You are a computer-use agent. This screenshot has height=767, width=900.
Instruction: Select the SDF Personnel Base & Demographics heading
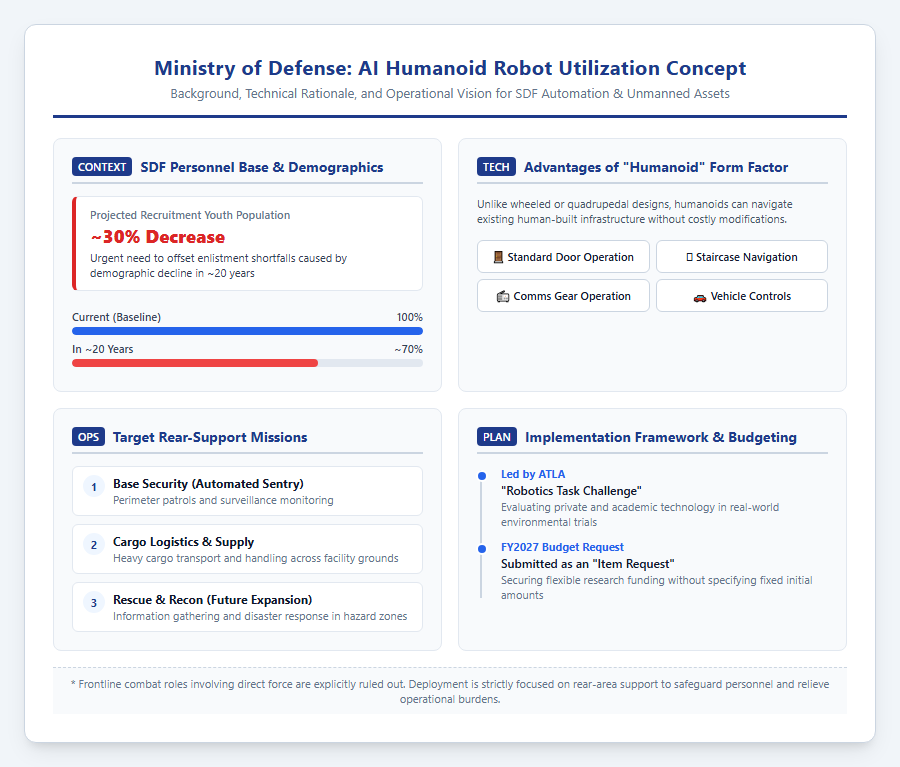(262, 167)
